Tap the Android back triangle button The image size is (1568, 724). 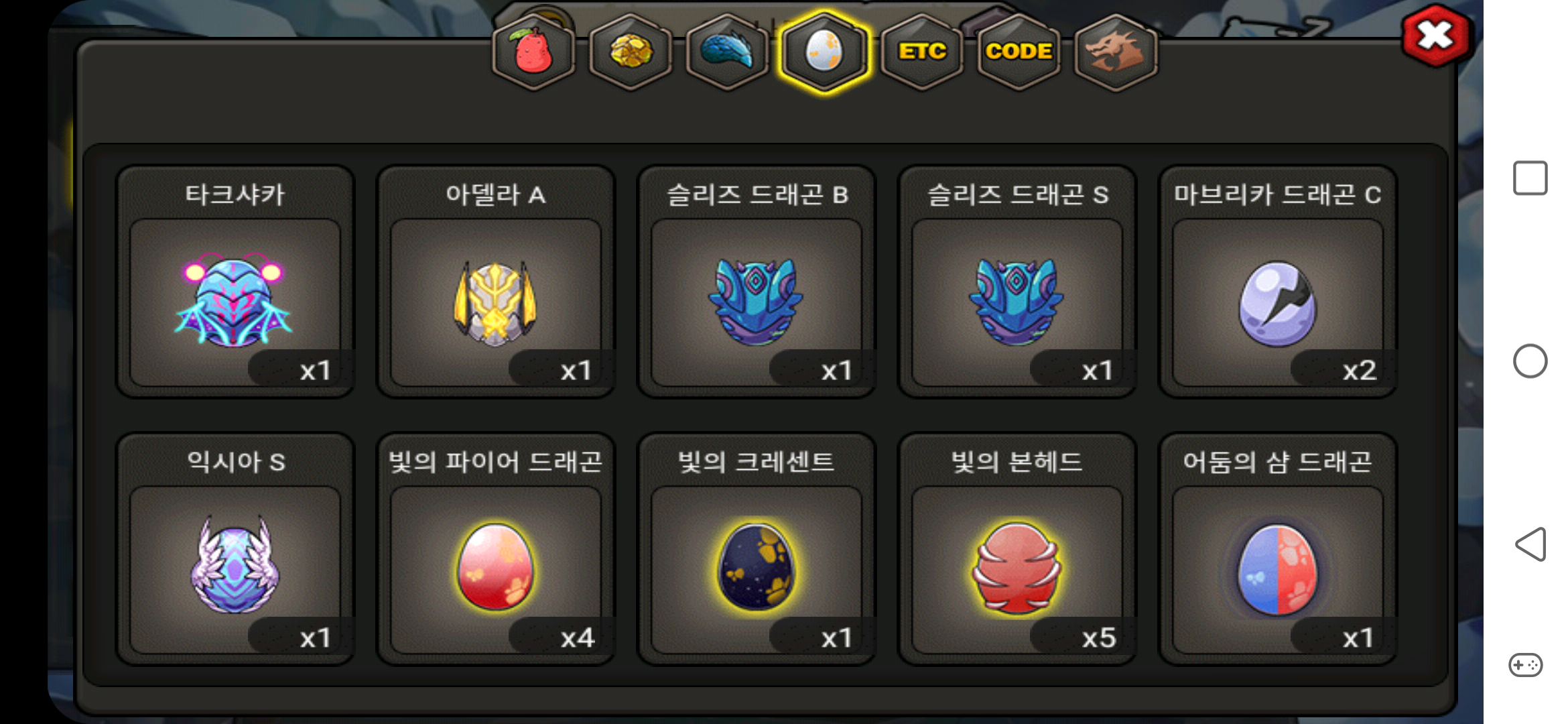click(x=1530, y=544)
